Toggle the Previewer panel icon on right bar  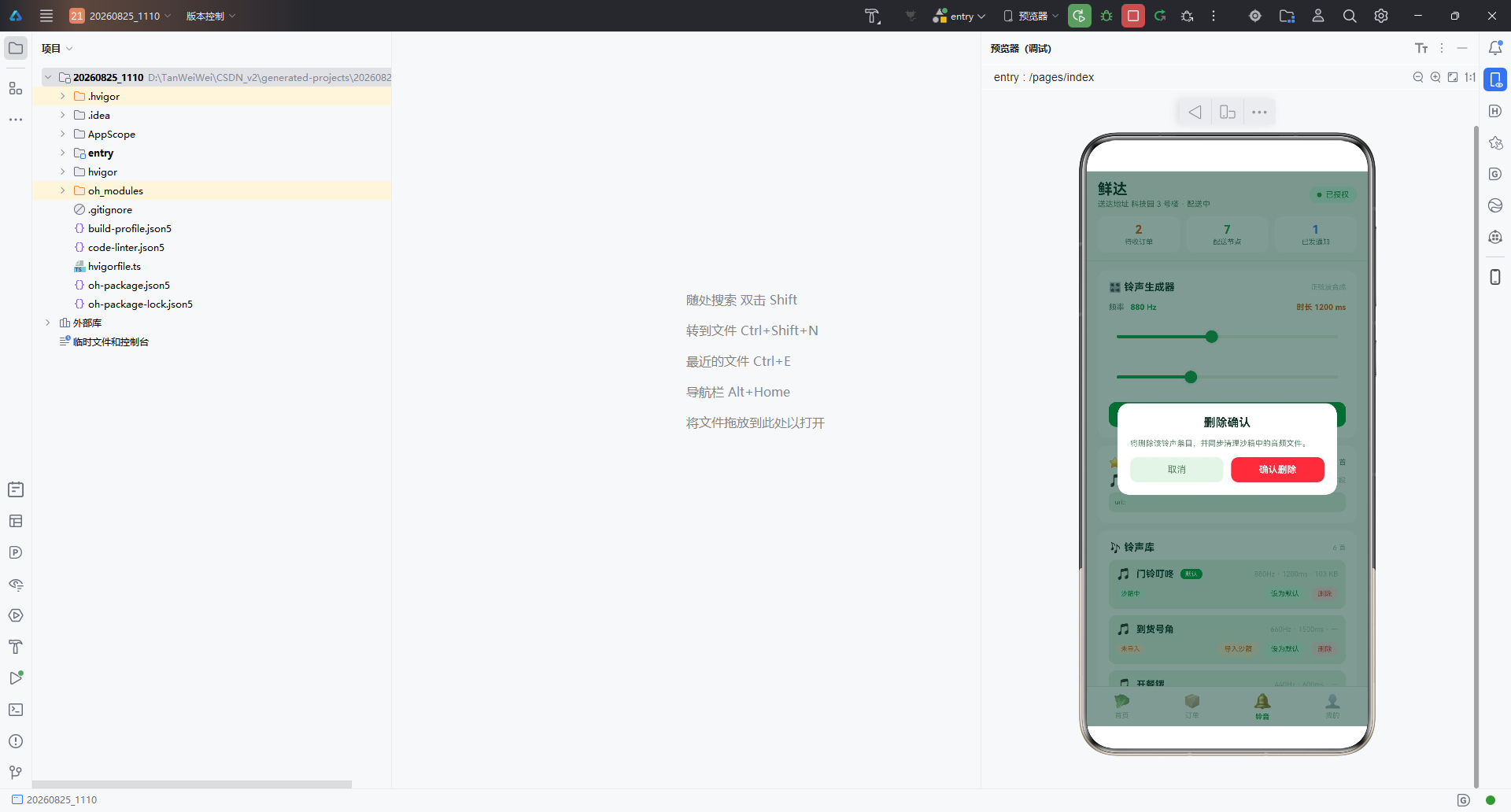[1495, 79]
